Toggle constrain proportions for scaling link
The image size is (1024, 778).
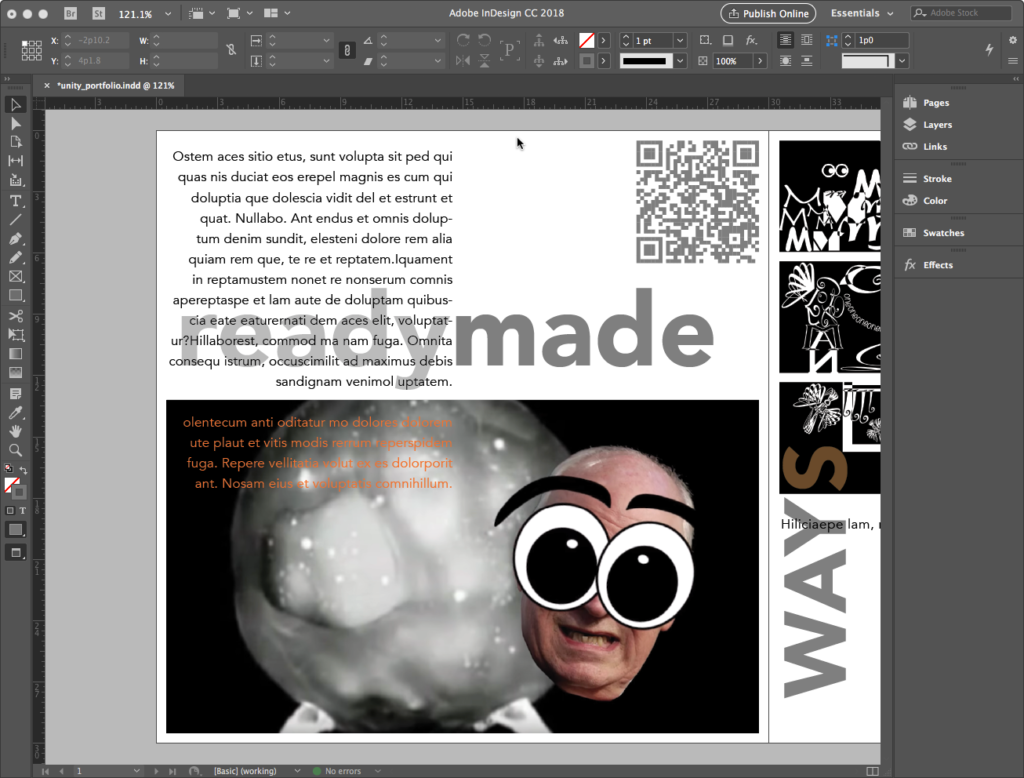point(347,49)
